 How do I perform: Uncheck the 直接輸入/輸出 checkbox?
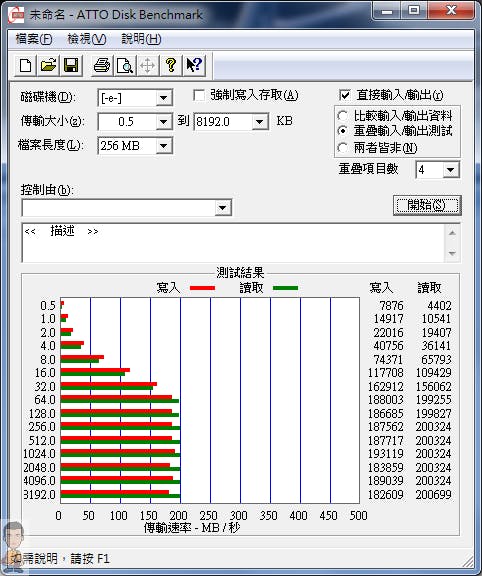click(x=345, y=96)
